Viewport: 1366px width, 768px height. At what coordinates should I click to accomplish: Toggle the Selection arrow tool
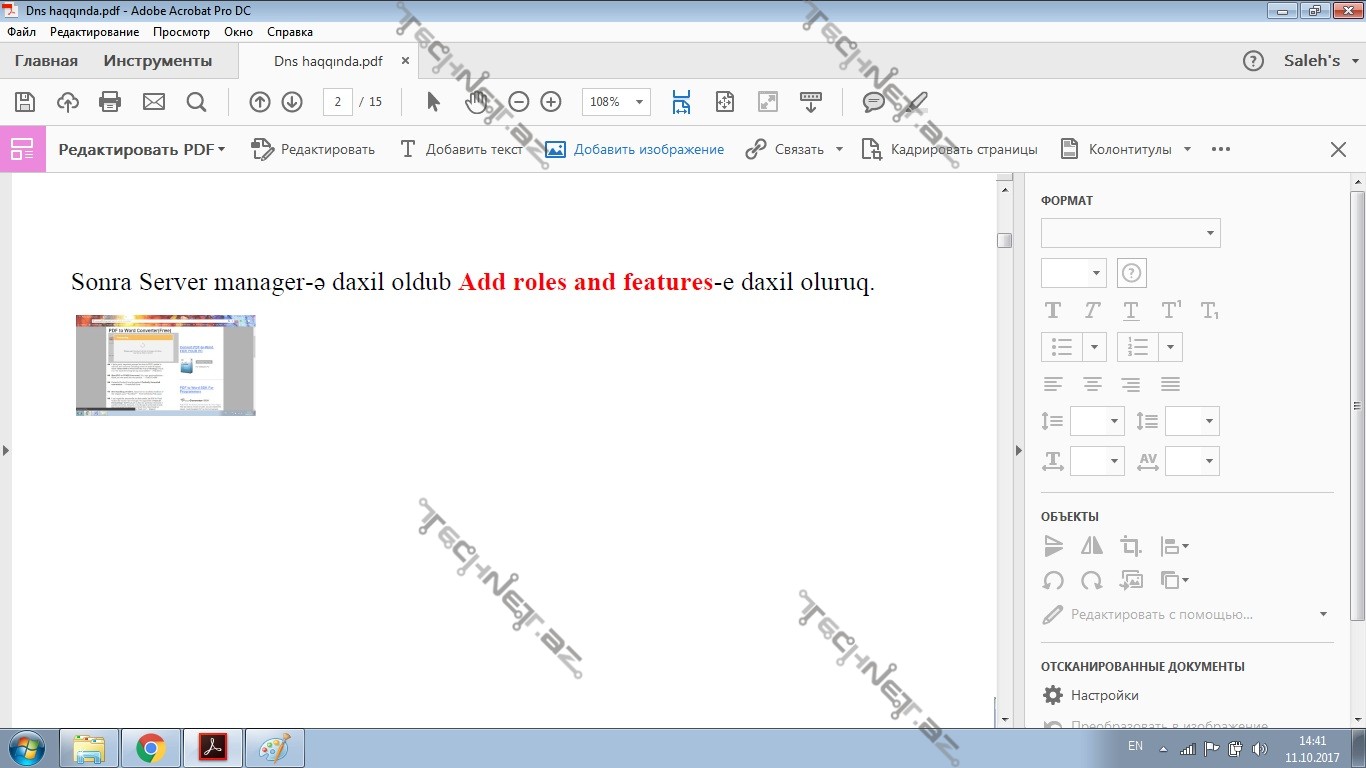(433, 102)
